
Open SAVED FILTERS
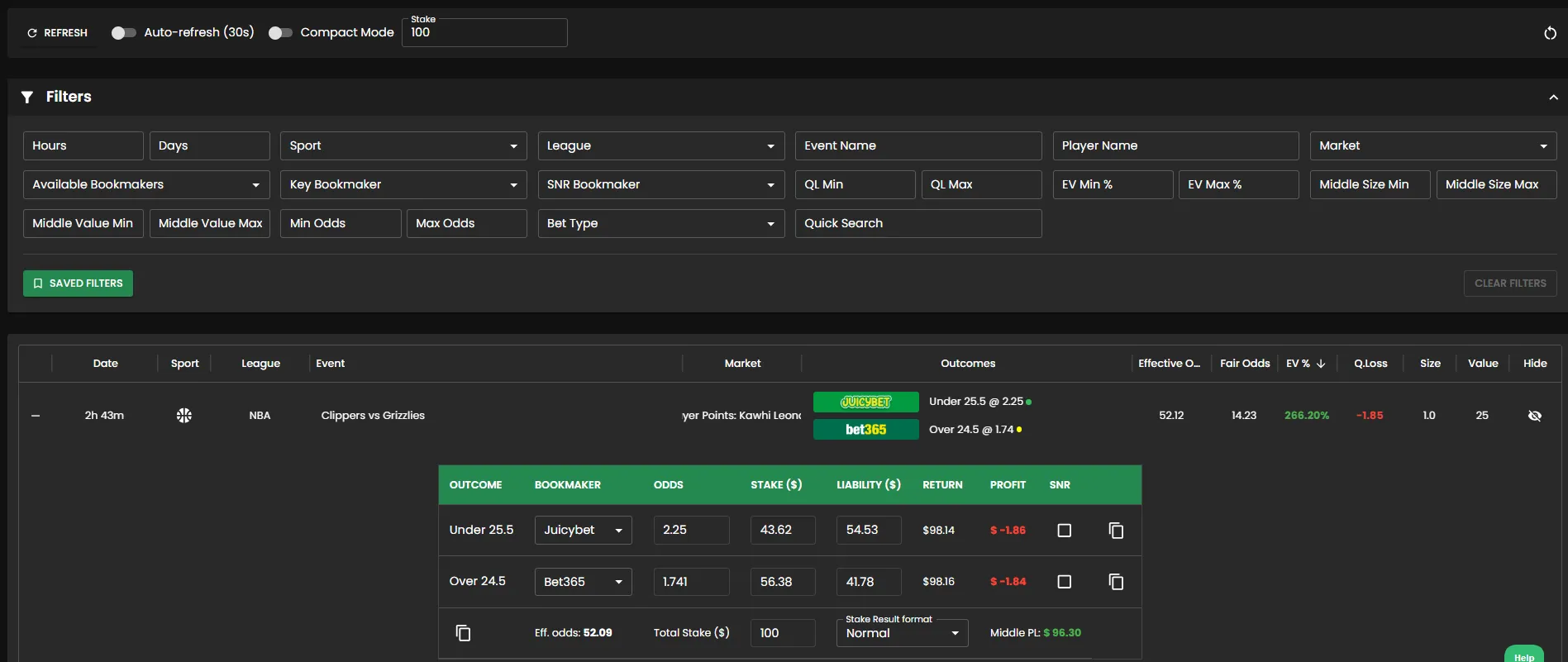[x=78, y=283]
